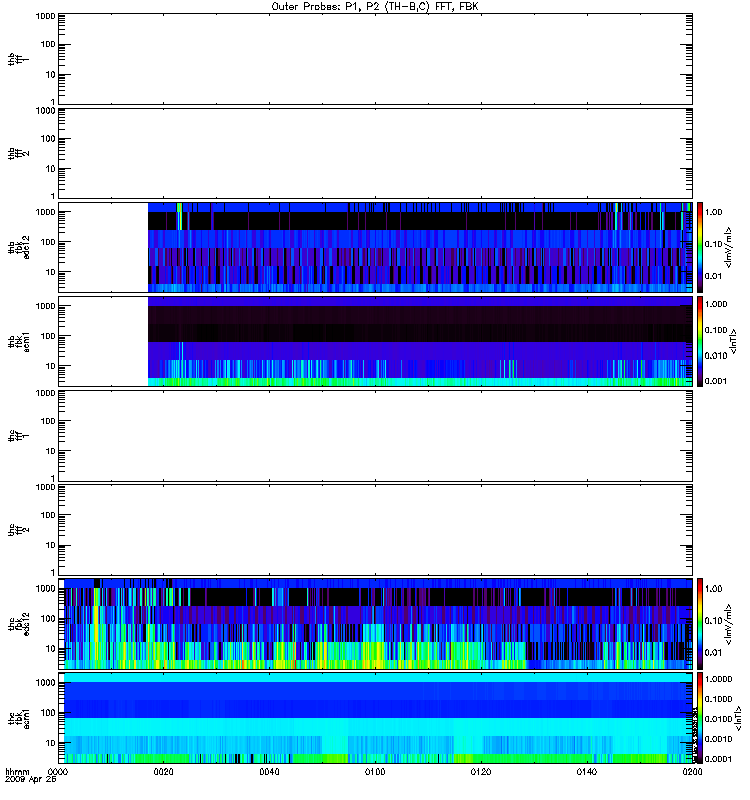Click the 0040 time axis label

pyautogui.click(x=269, y=772)
